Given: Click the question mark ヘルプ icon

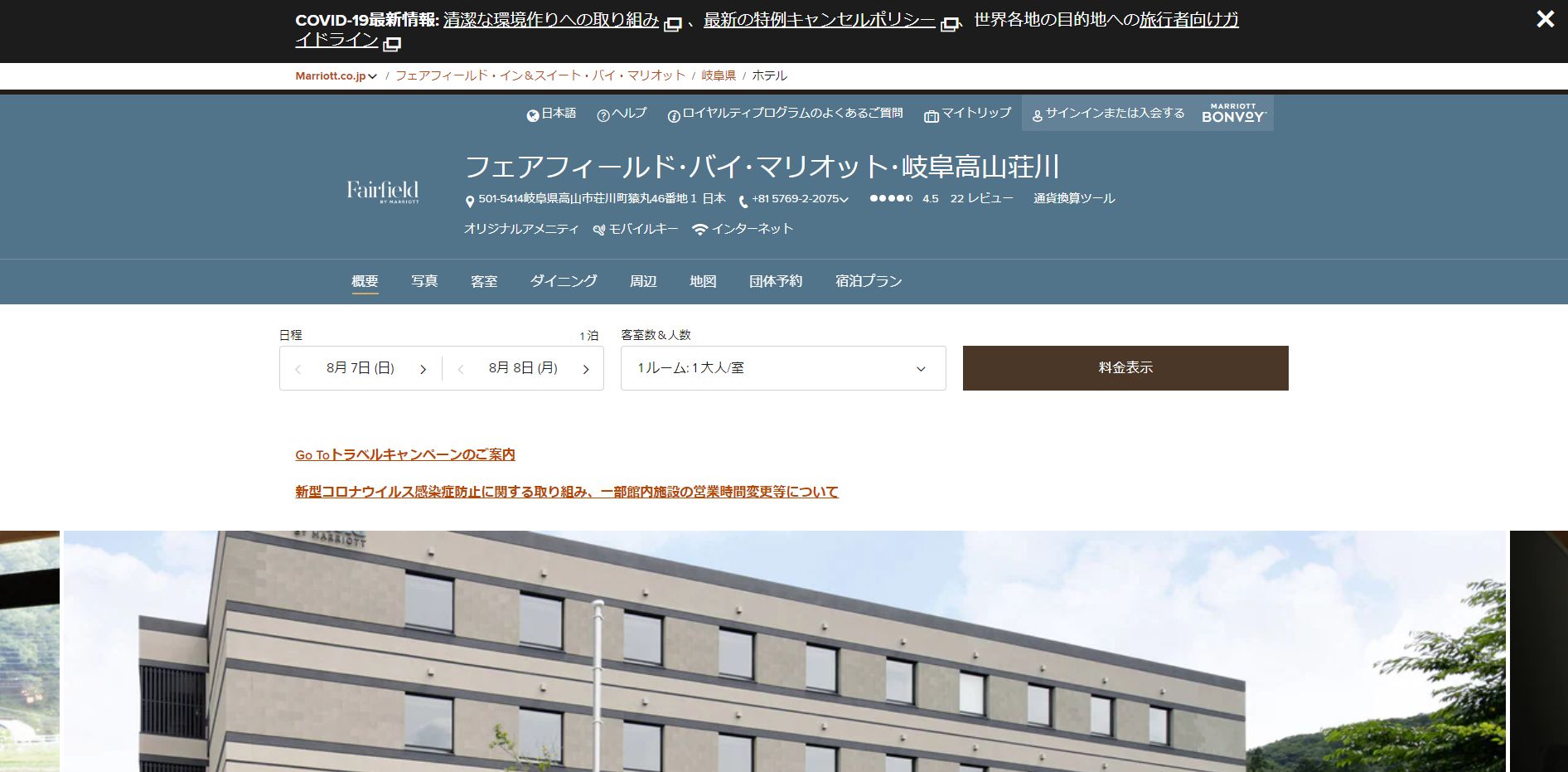Looking at the screenshot, I should 603,115.
